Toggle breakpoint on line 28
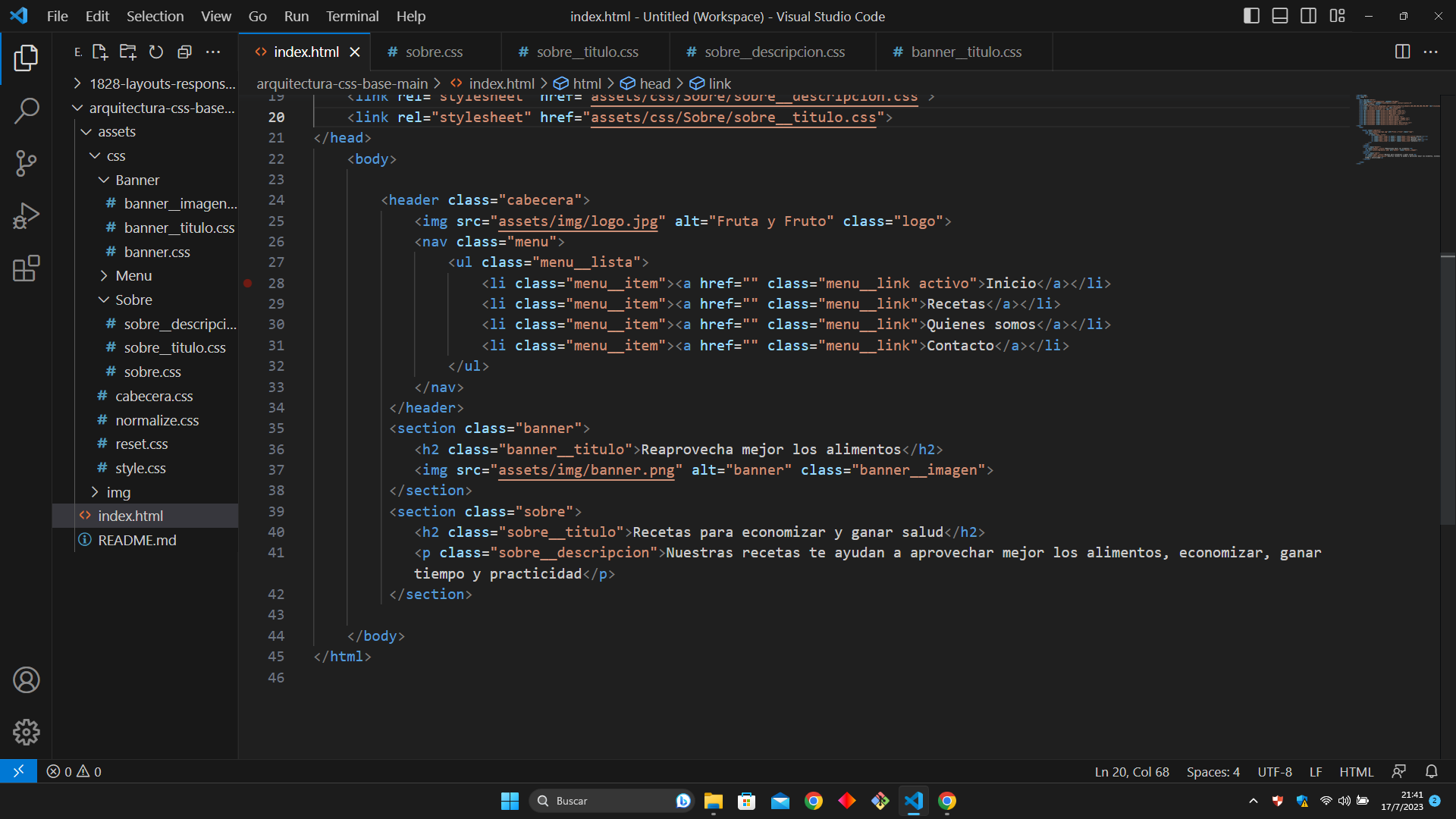The width and height of the screenshot is (1456, 819). [x=247, y=283]
